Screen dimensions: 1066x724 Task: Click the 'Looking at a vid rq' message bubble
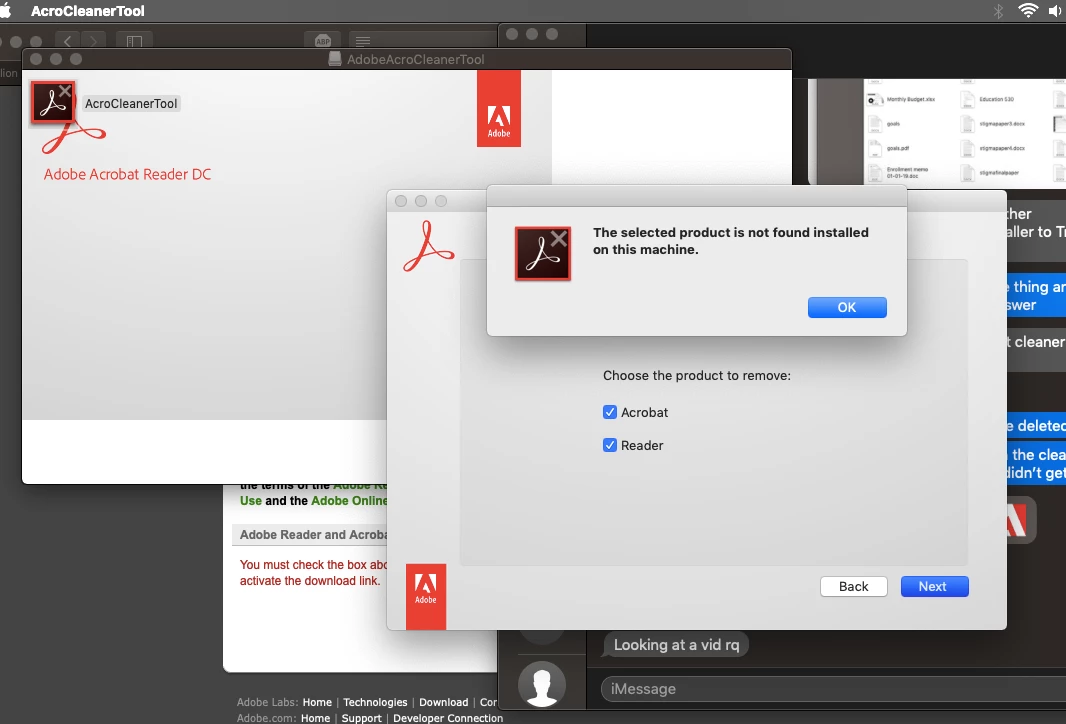[x=676, y=644]
